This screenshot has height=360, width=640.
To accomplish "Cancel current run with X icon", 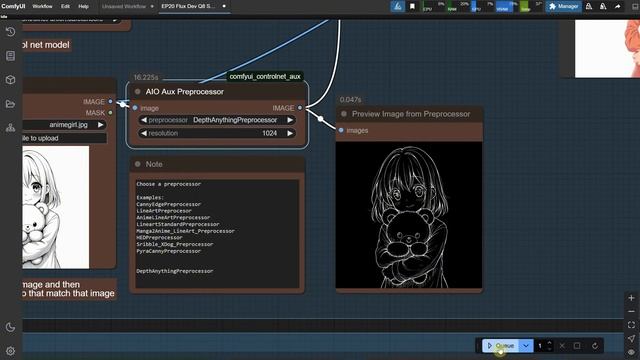I will (x=562, y=346).
